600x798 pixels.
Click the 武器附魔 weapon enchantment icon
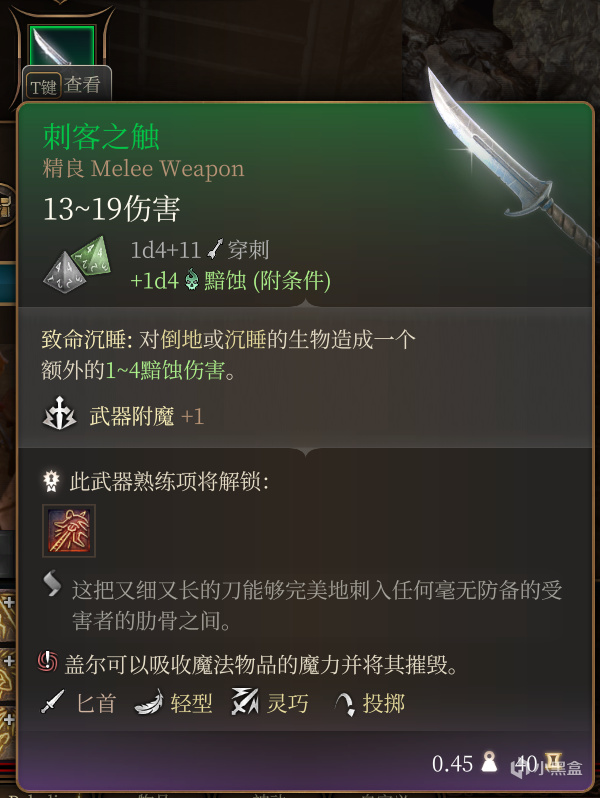click(x=60, y=414)
